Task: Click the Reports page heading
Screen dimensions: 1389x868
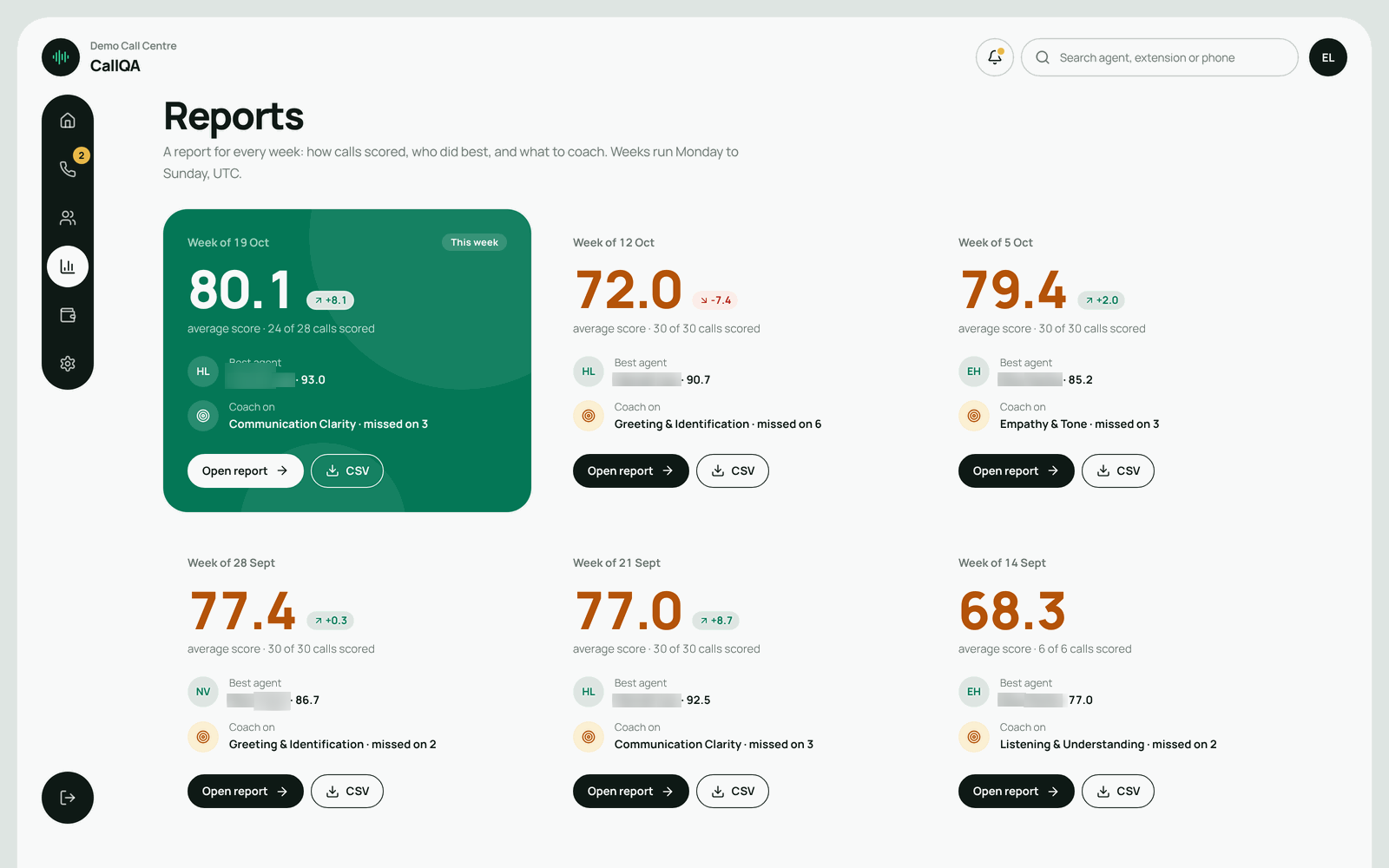Action: tap(234, 116)
